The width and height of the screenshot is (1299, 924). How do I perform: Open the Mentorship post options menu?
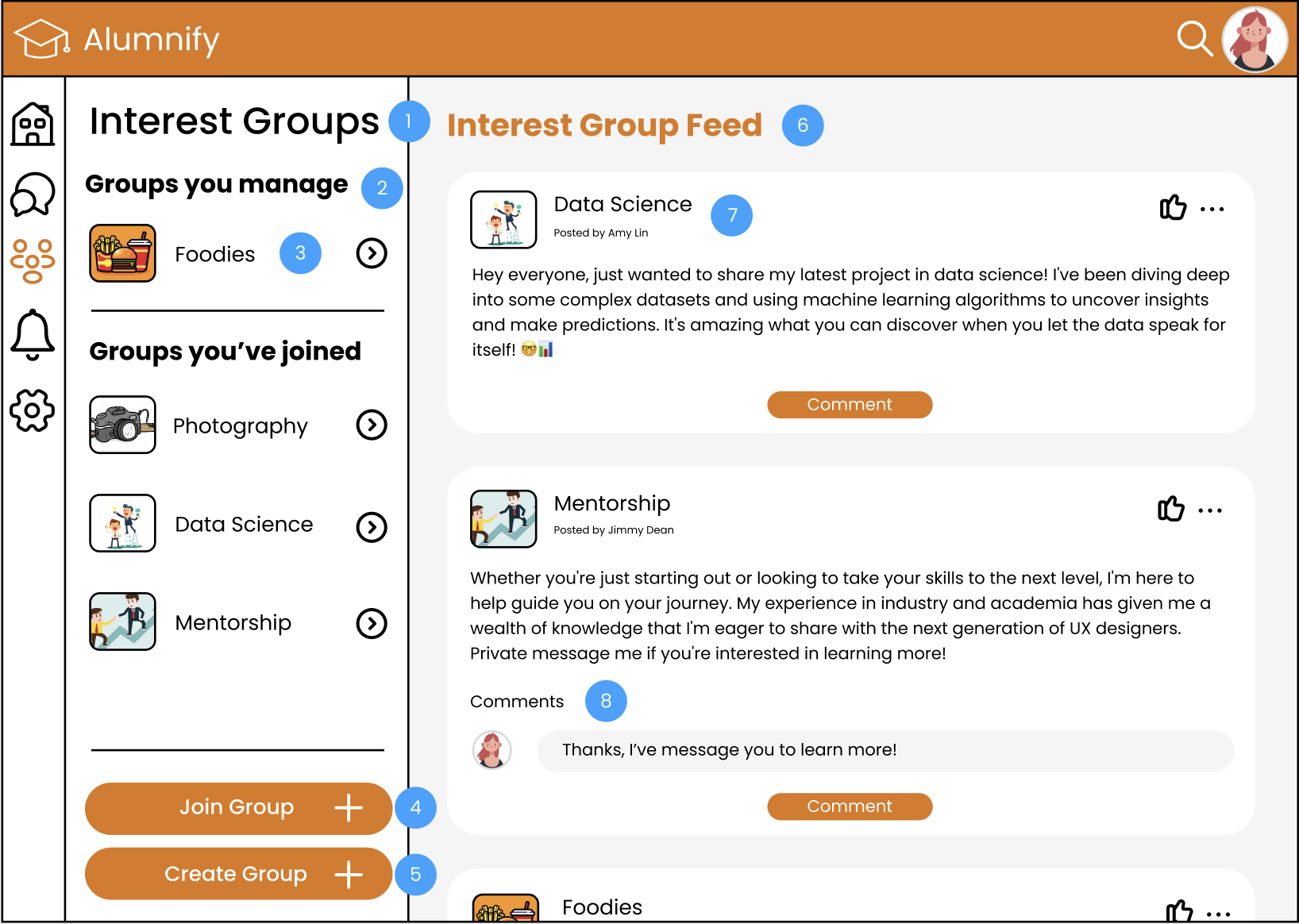pos(1211,509)
